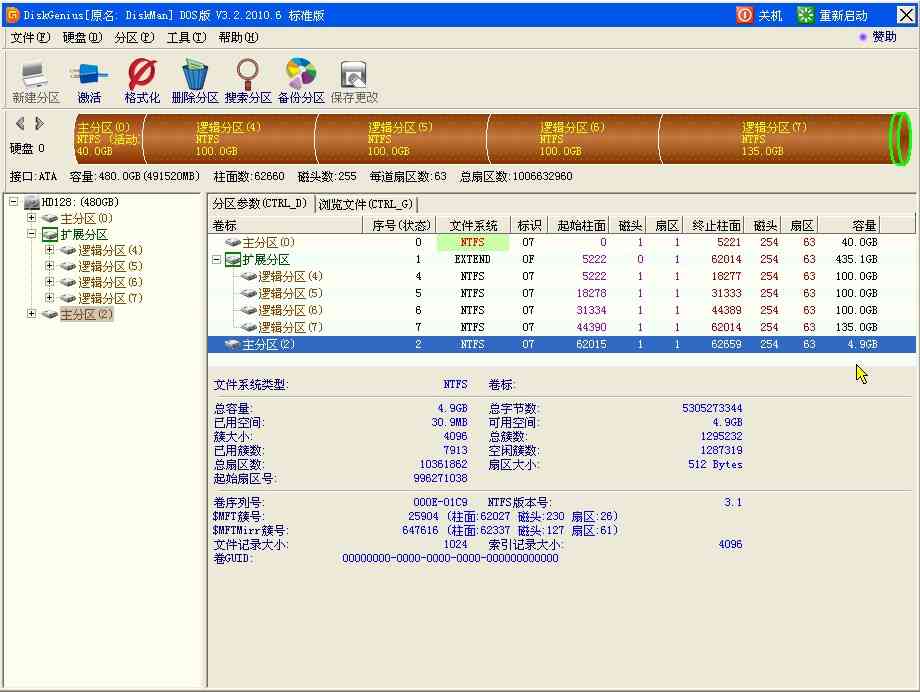Click the Format (格式化) toolbar icon
Screen dimensions: 920x692
pos(141,74)
